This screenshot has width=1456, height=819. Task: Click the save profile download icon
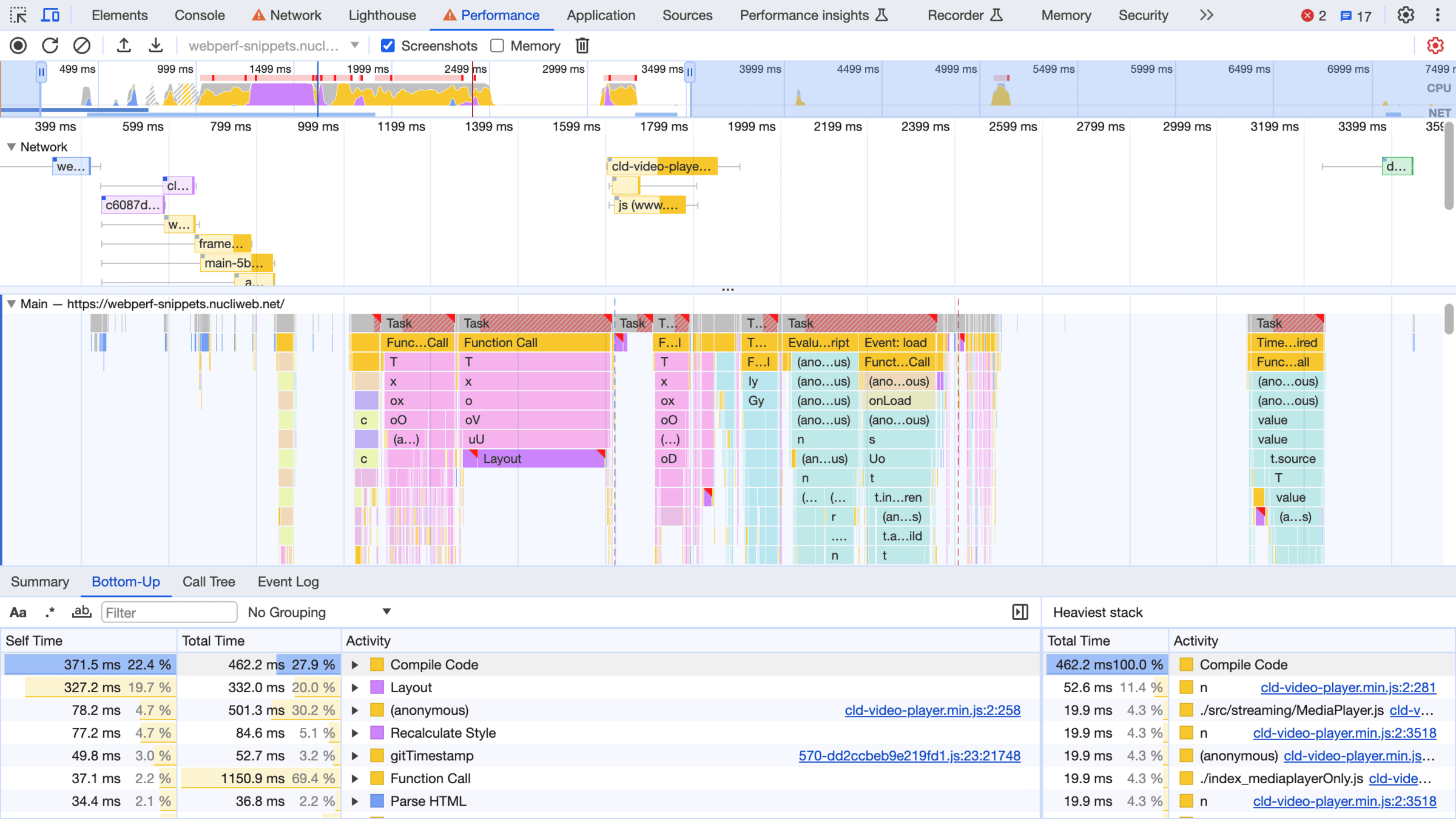click(156, 45)
